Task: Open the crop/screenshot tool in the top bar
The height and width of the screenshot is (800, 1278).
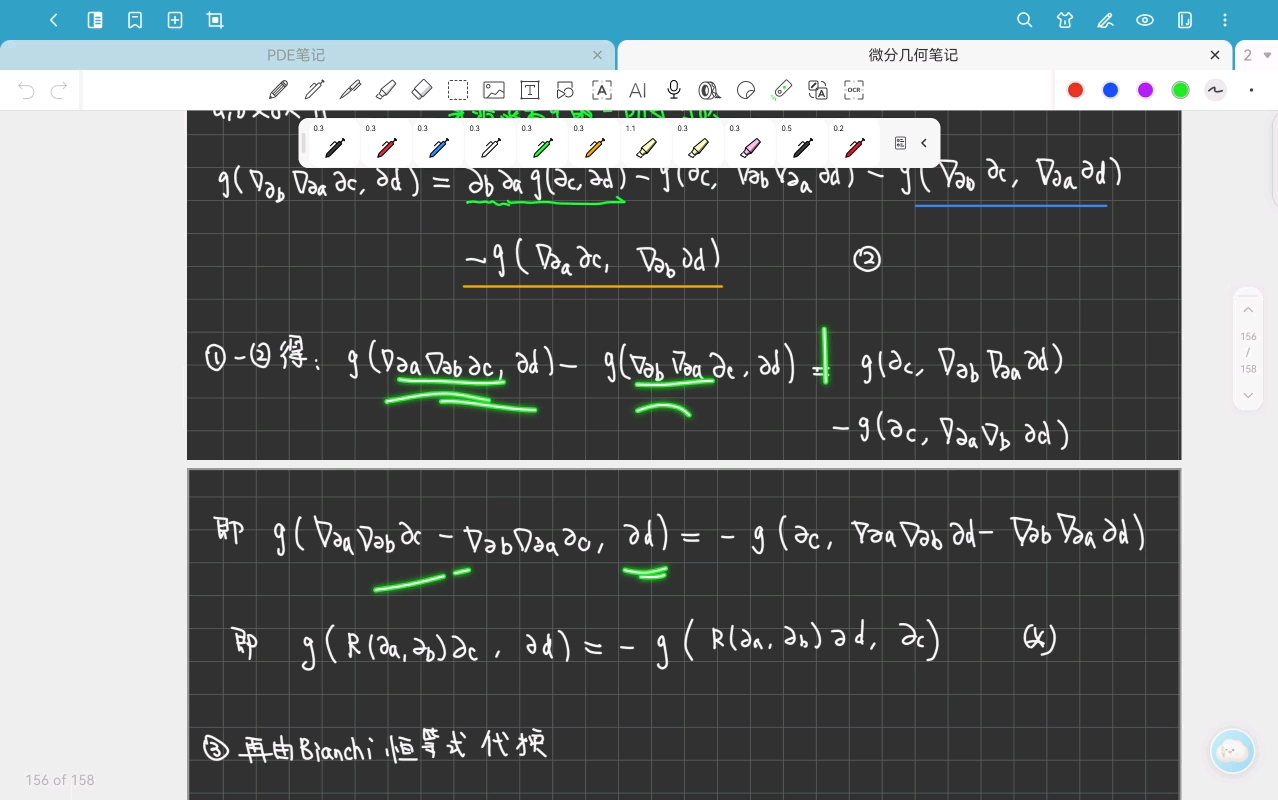Action: (x=215, y=20)
